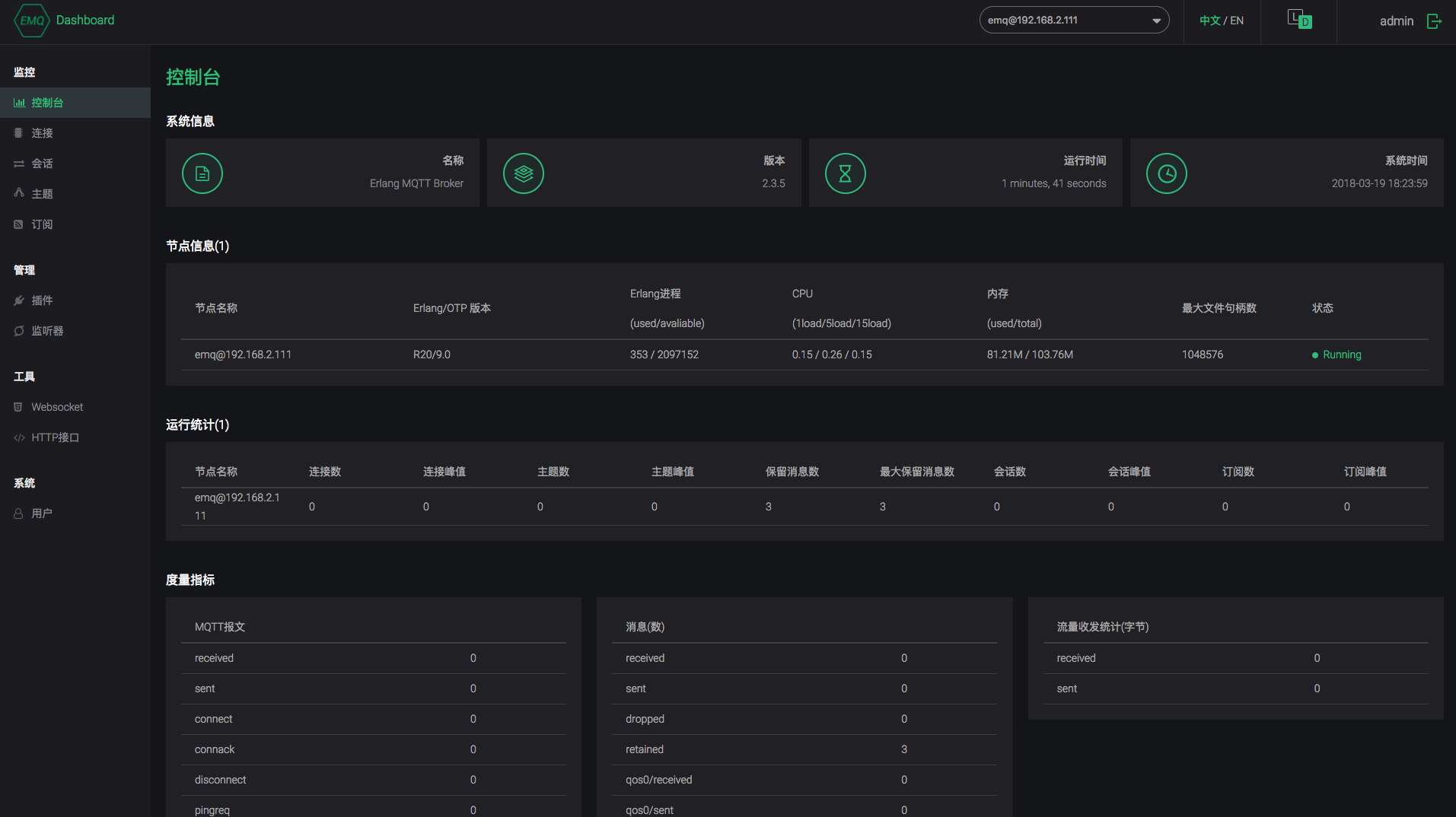Switch language to EN
This screenshot has width=1456, height=817.
tap(1237, 21)
